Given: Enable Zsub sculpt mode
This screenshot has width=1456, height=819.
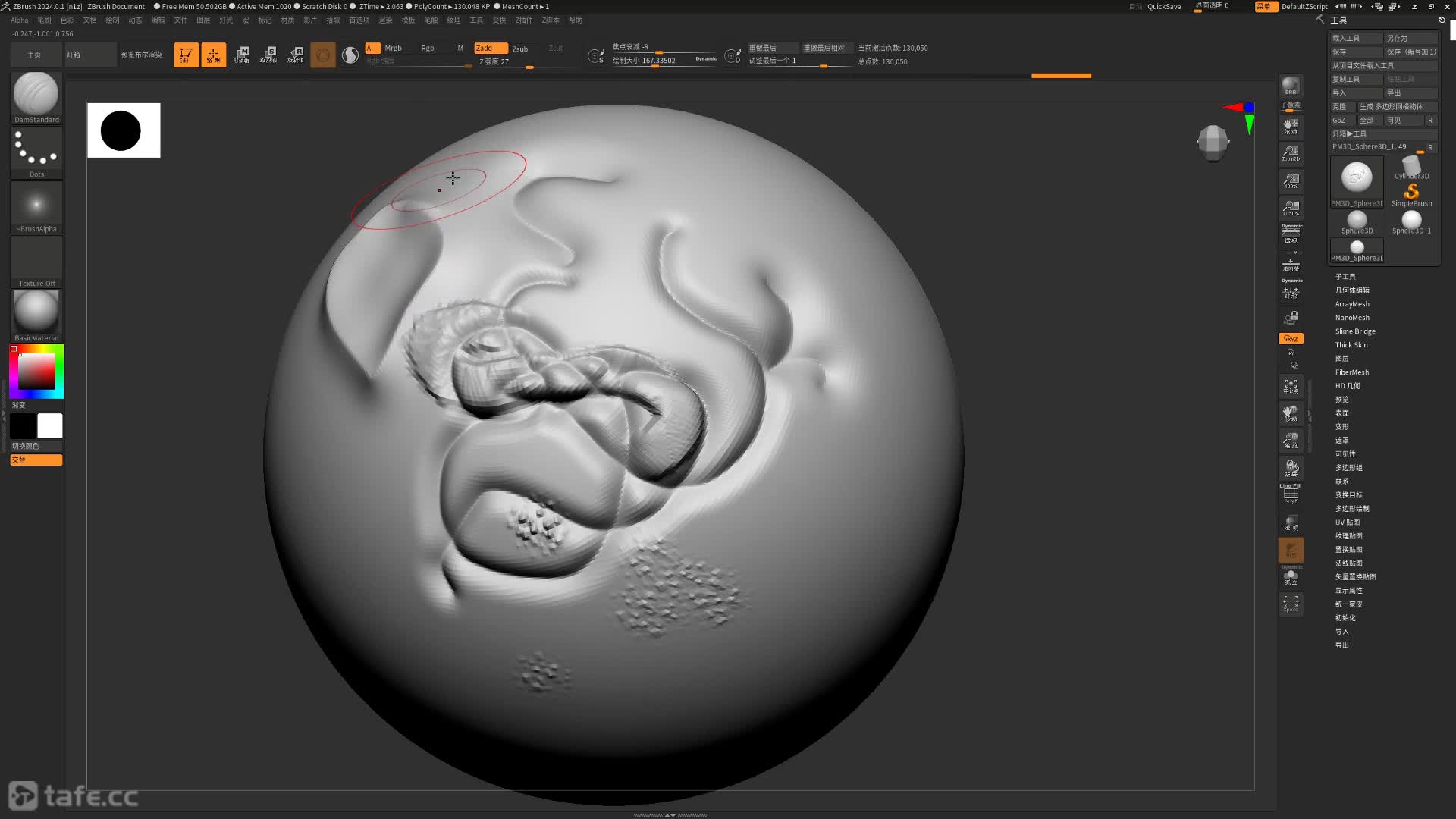Looking at the screenshot, I should pos(520,49).
